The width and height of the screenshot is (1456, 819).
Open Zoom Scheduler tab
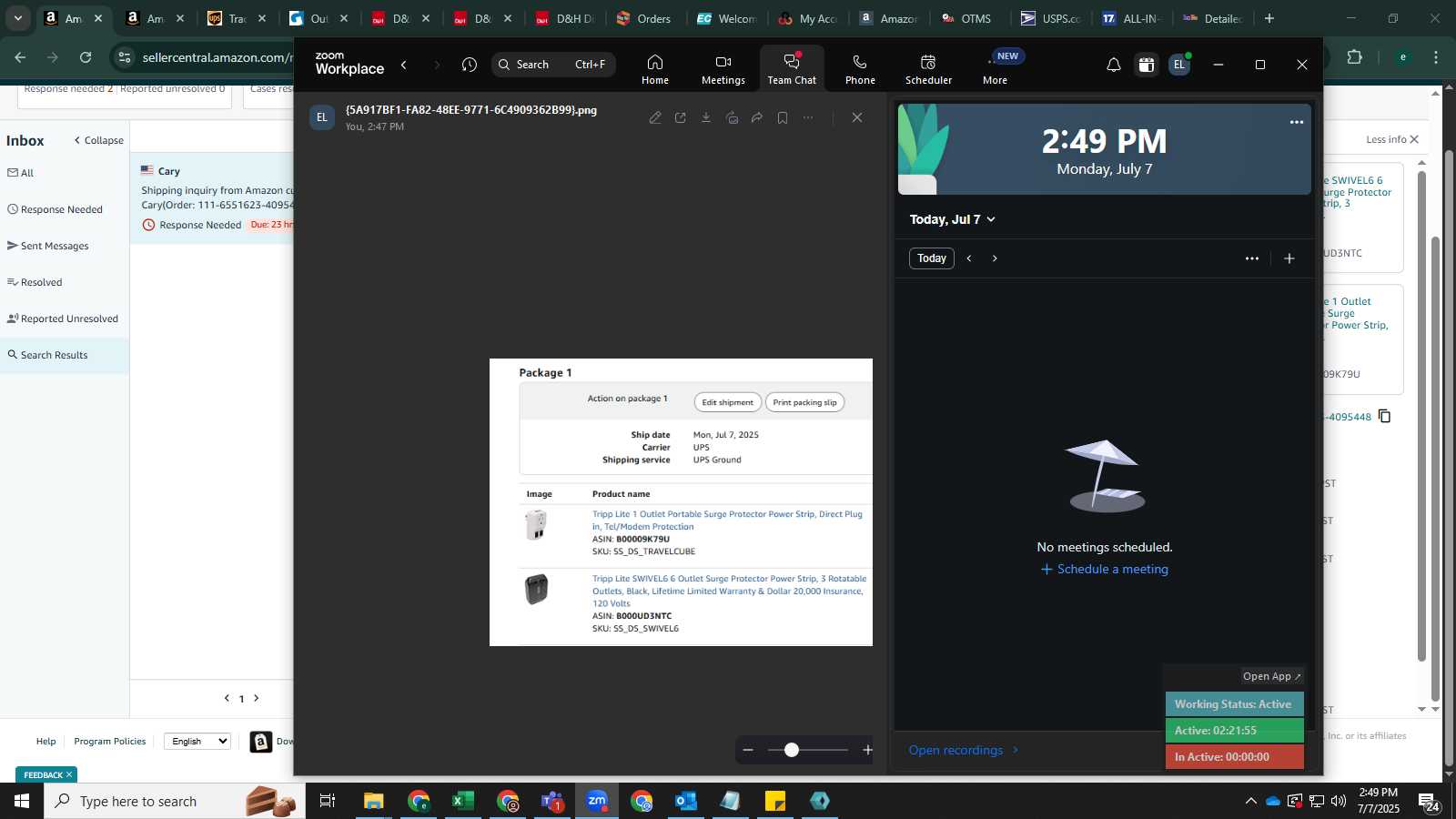point(928,69)
